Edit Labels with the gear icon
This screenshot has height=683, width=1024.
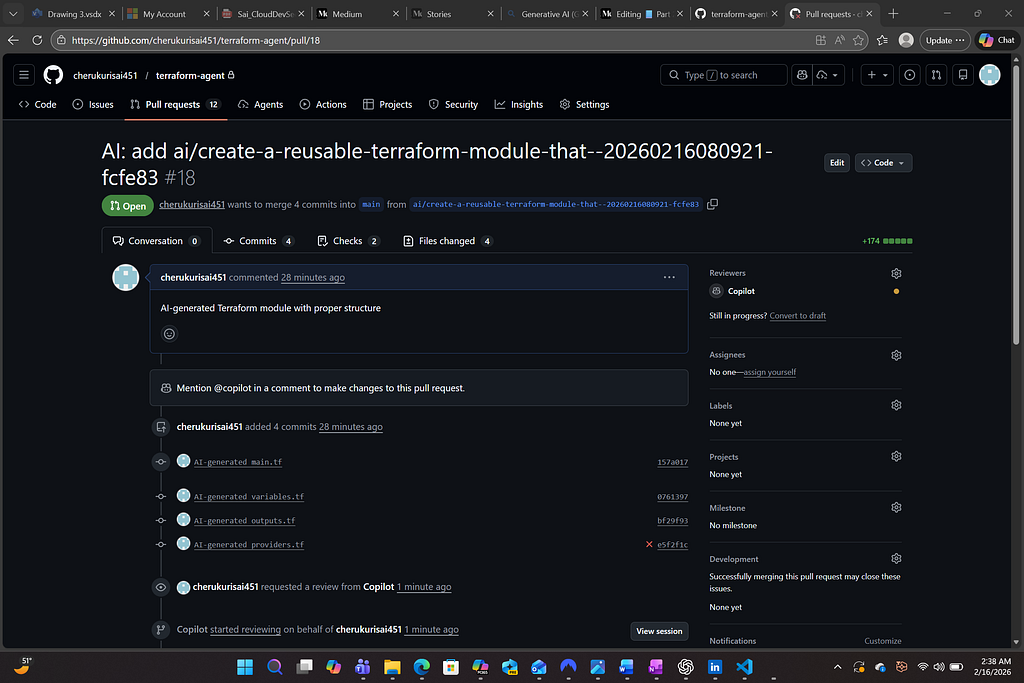[x=897, y=405]
